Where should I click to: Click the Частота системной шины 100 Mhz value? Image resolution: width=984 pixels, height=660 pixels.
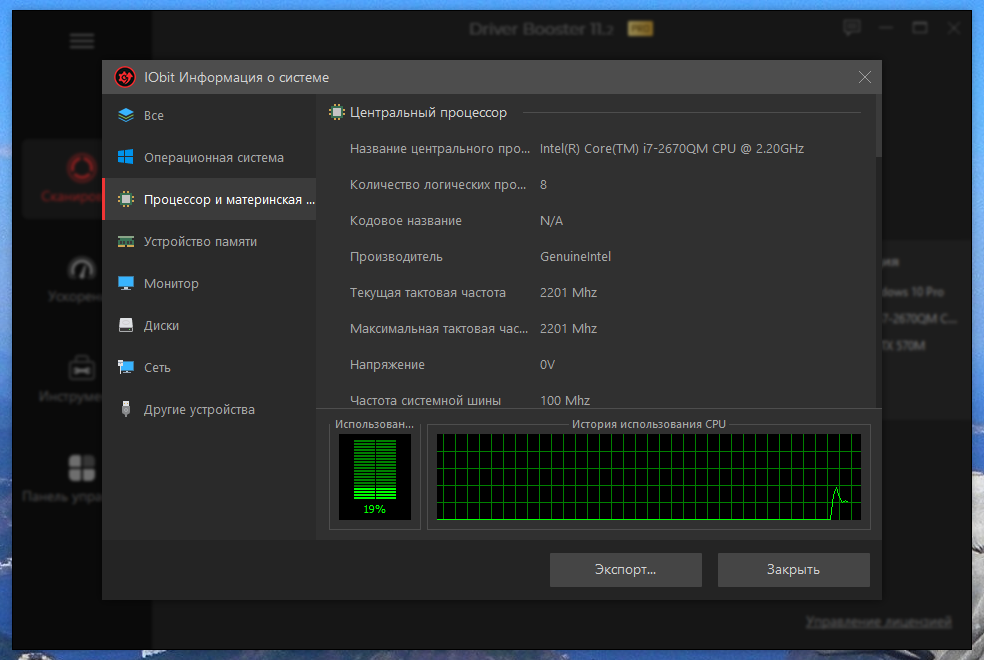click(x=565, y=400)
